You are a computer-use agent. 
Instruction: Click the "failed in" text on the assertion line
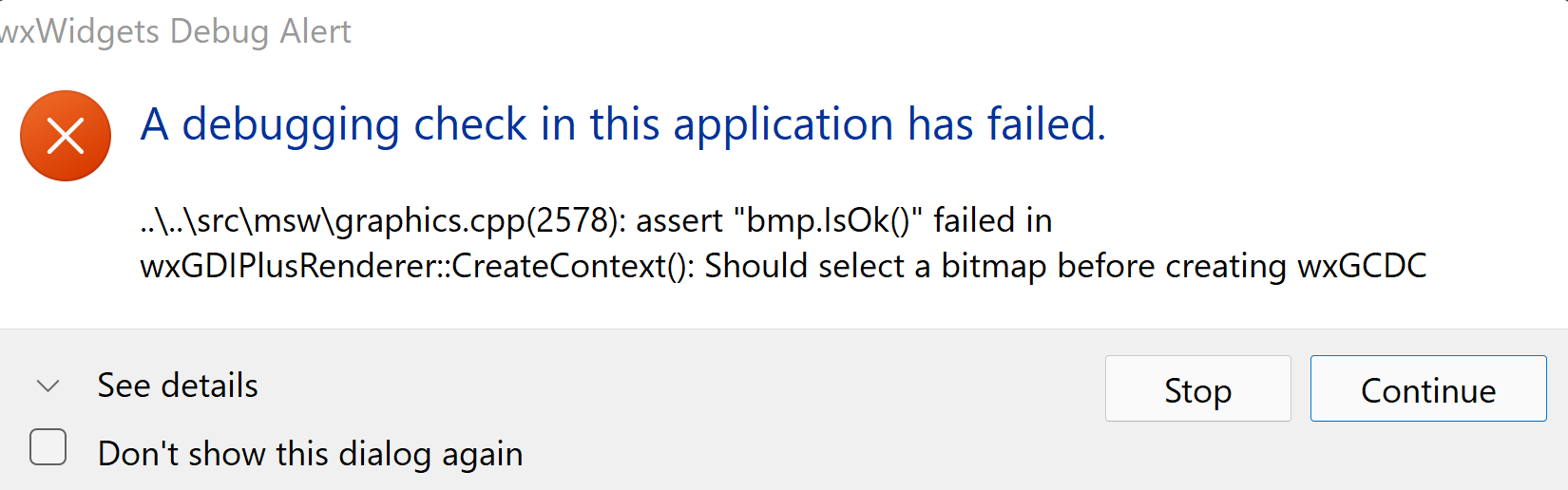(x=993, y=220)
